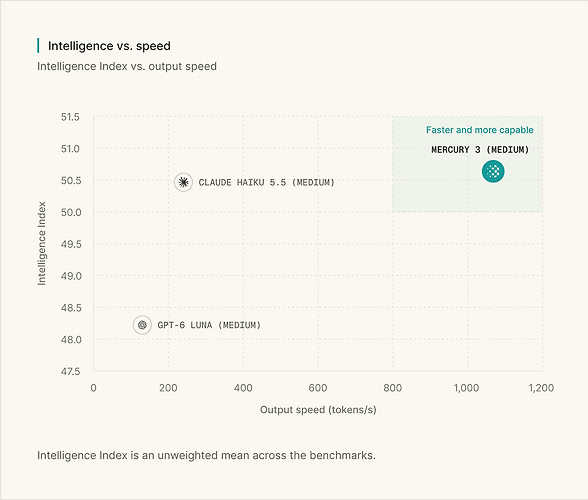This screenshot has width=588, height=500.
Task: Click the teal accent bar beside the title
Action: point(38,45)
